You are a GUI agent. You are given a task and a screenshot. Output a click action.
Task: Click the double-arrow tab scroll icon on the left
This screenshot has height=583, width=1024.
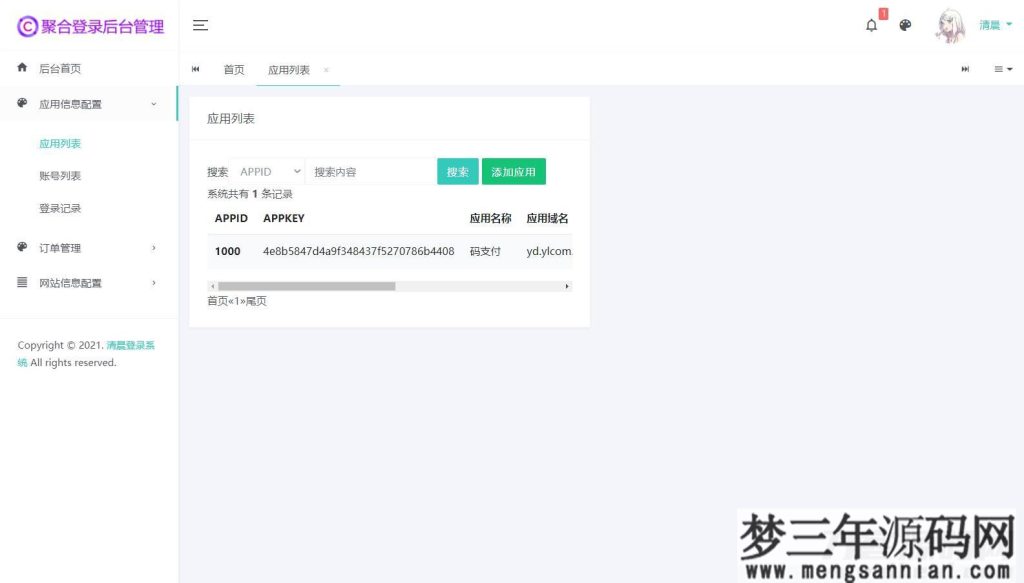pos(196,69)
